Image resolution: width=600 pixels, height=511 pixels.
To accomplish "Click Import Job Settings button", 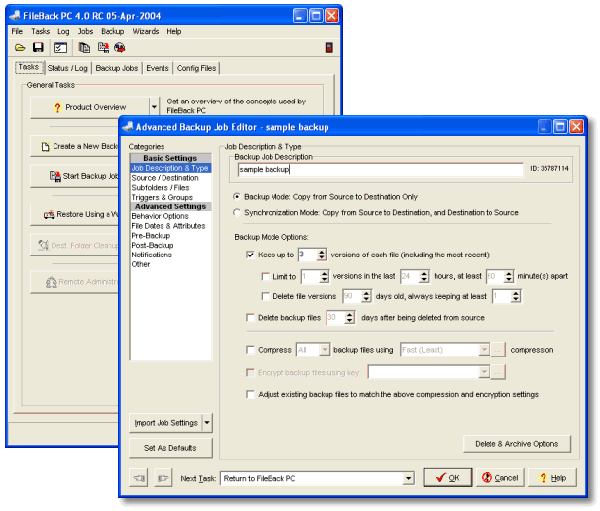I will click(x=166, y=423).
